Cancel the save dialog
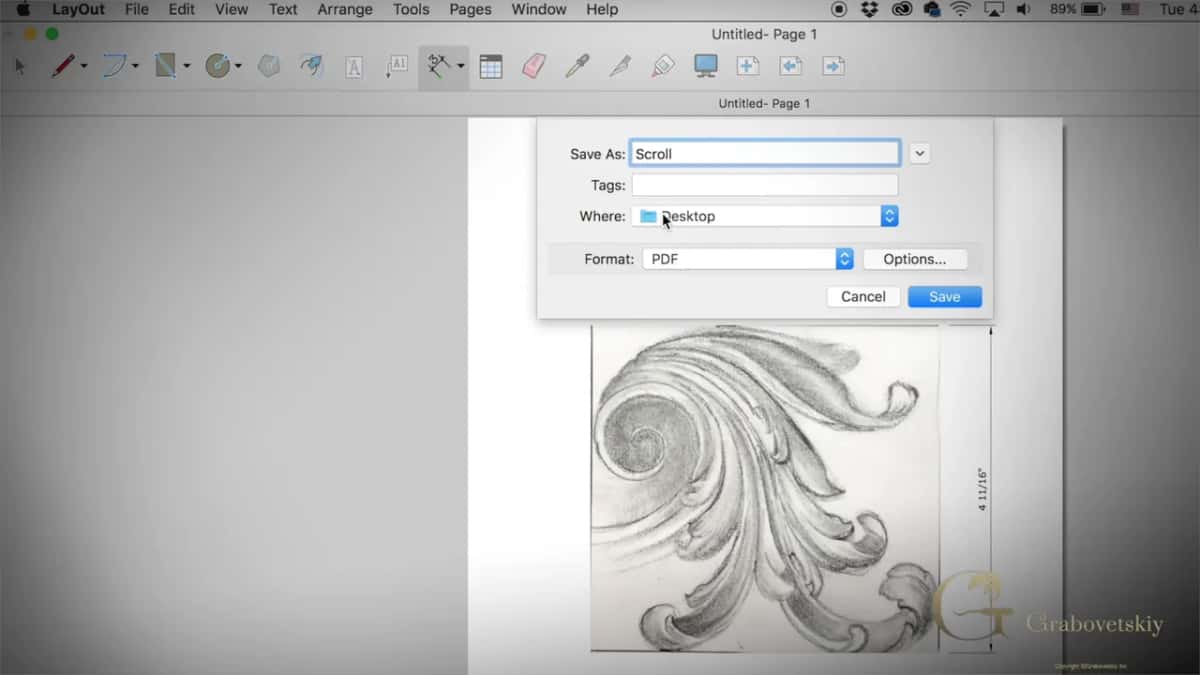The height and width of the screenshot is (675, 1200). (863, 297)
